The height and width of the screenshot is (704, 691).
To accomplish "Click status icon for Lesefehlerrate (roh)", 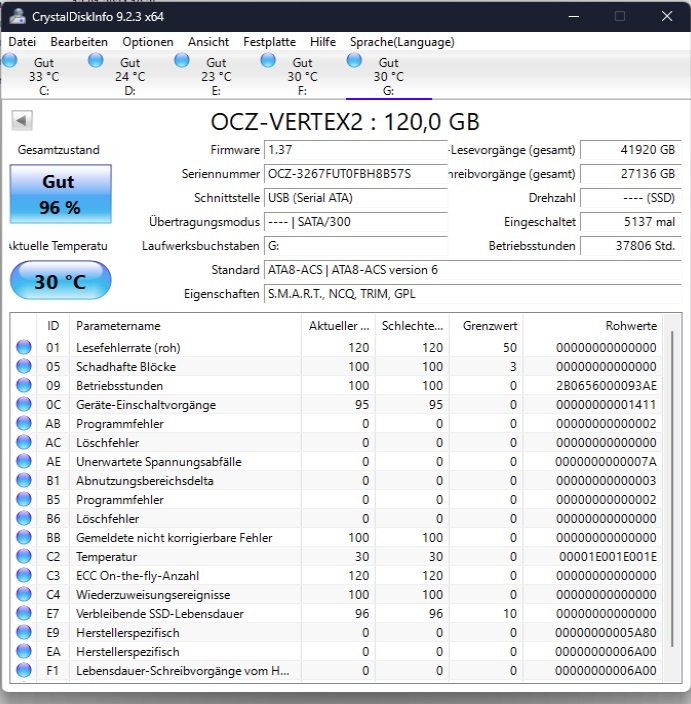I will coord(24,347).
